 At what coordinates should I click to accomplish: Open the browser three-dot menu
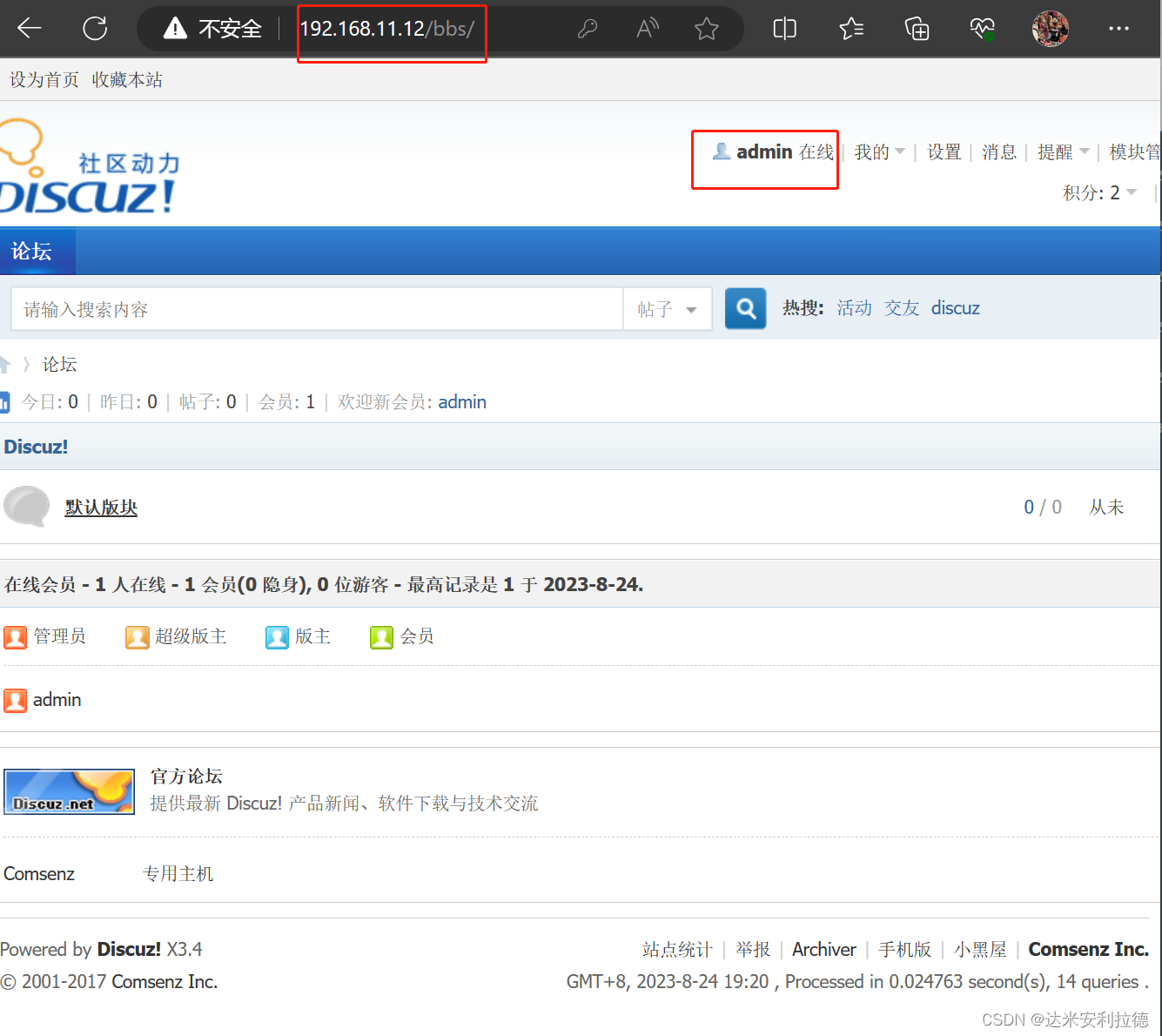coord(1118,29)
